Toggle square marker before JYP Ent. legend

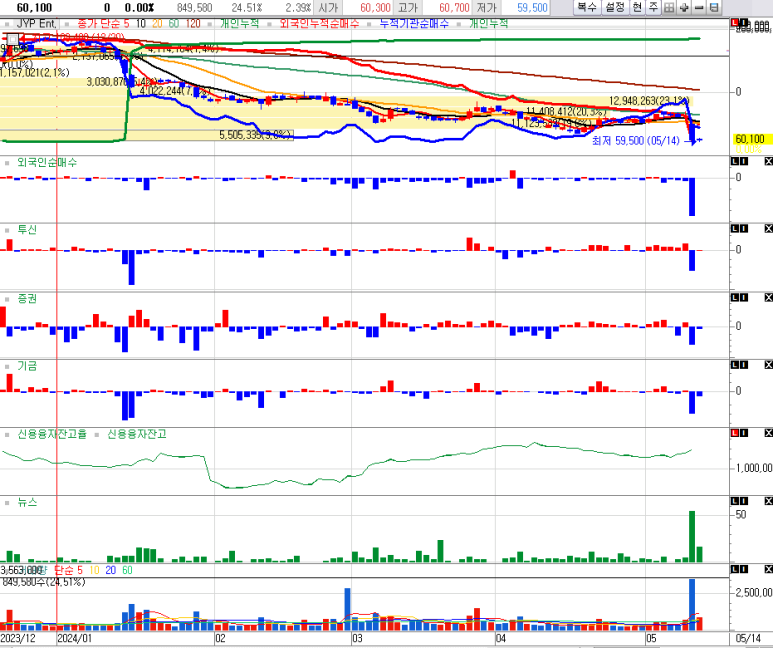7,24
